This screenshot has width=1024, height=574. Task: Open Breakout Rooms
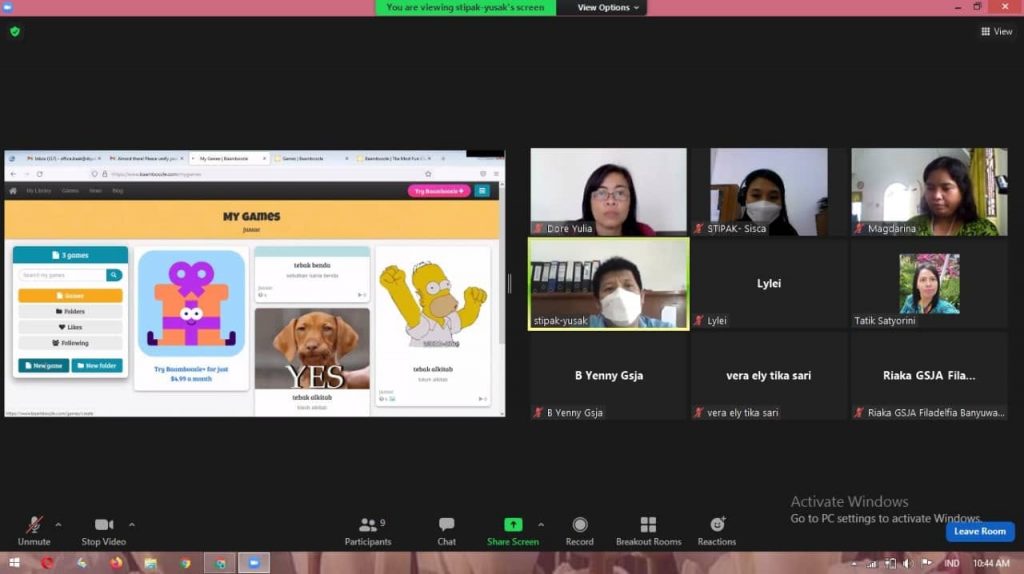(648, 531)
